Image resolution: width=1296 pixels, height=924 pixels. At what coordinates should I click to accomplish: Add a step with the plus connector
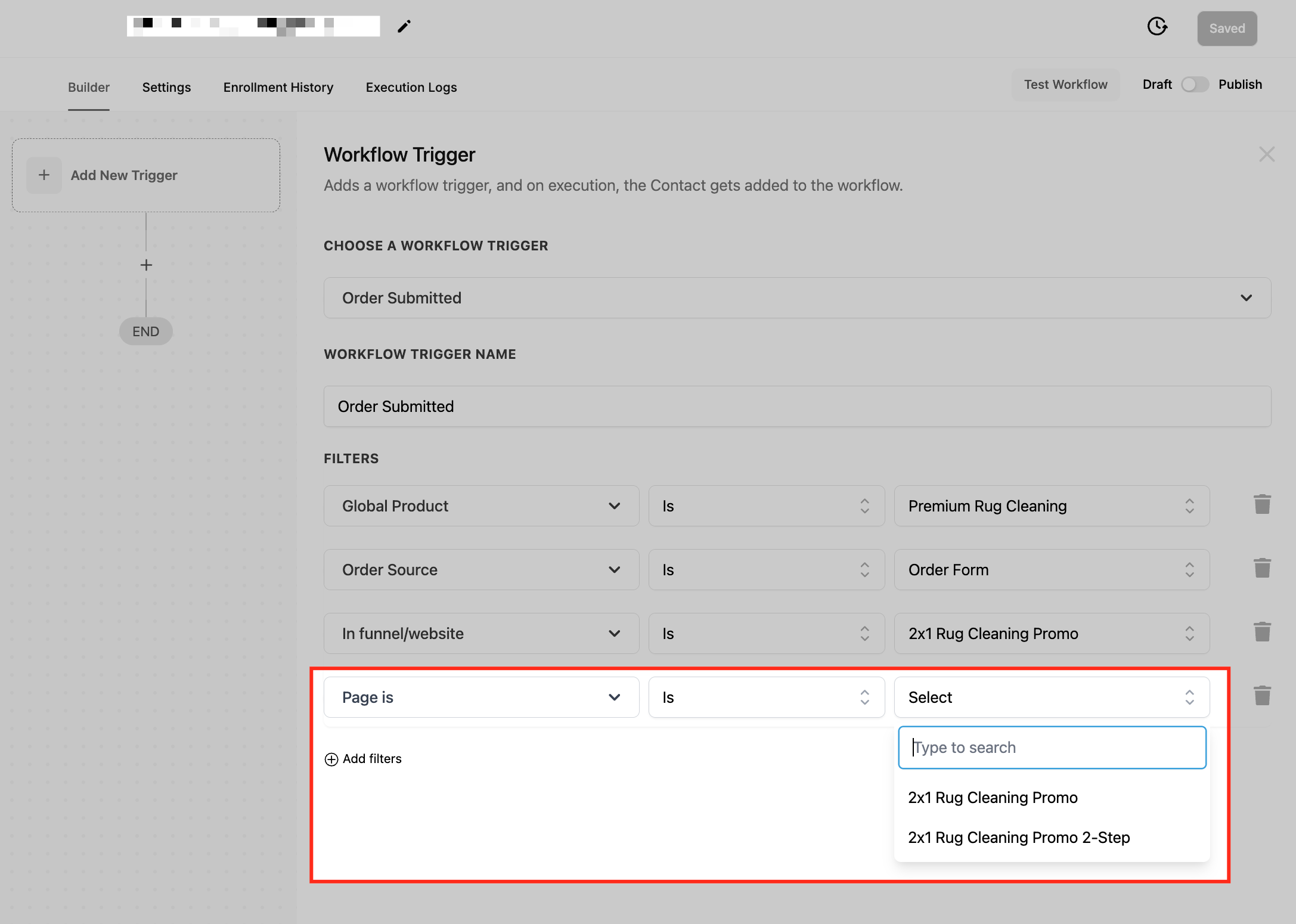pyautogui.click(x=146, y=265)
